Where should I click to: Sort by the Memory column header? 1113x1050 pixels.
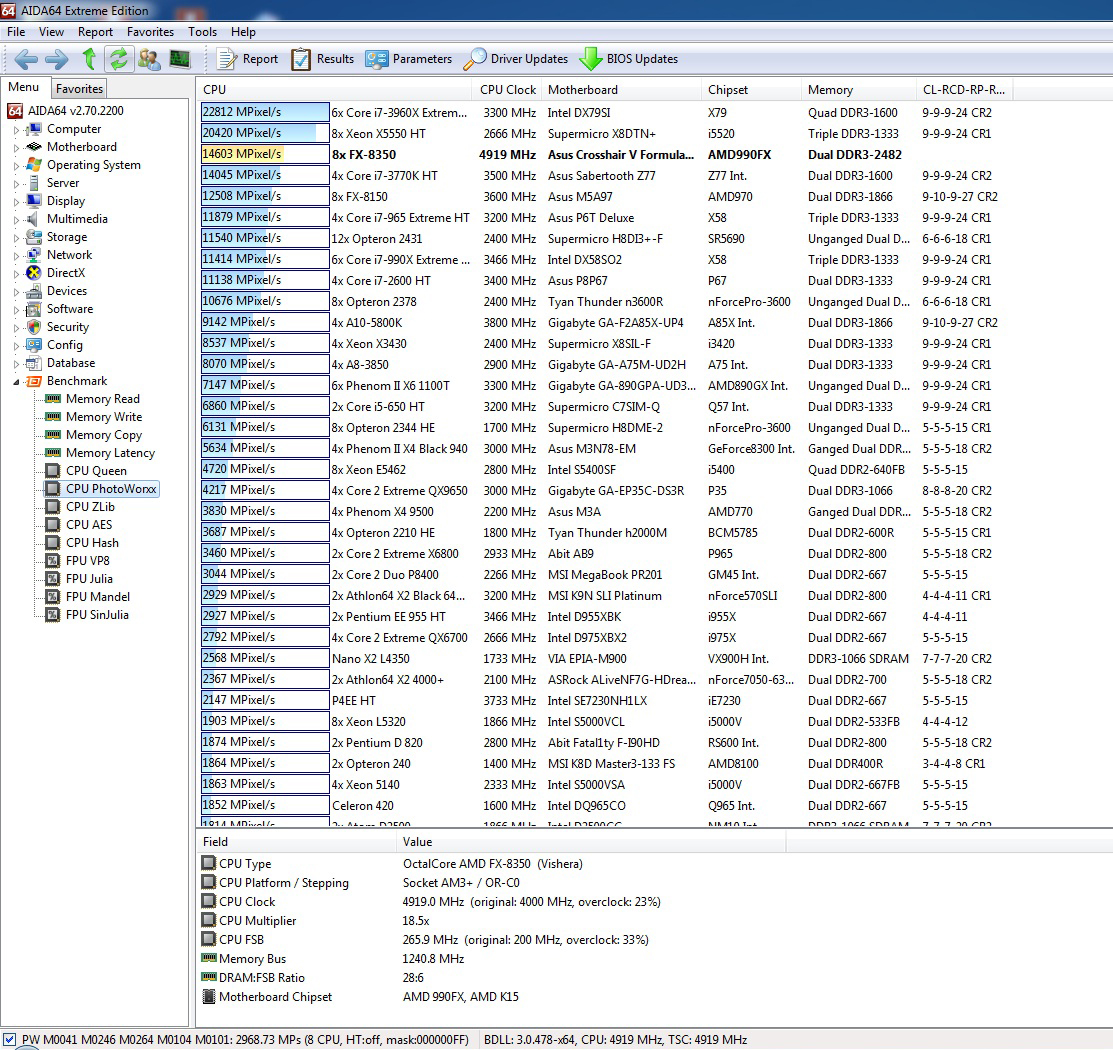click(858, 89)
